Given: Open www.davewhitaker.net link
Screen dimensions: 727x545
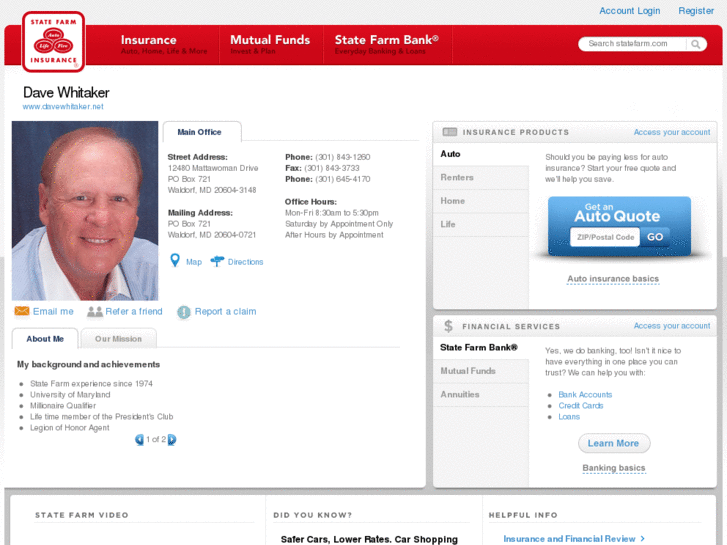Looking at the screenshot, I should (x=63, y=106).
